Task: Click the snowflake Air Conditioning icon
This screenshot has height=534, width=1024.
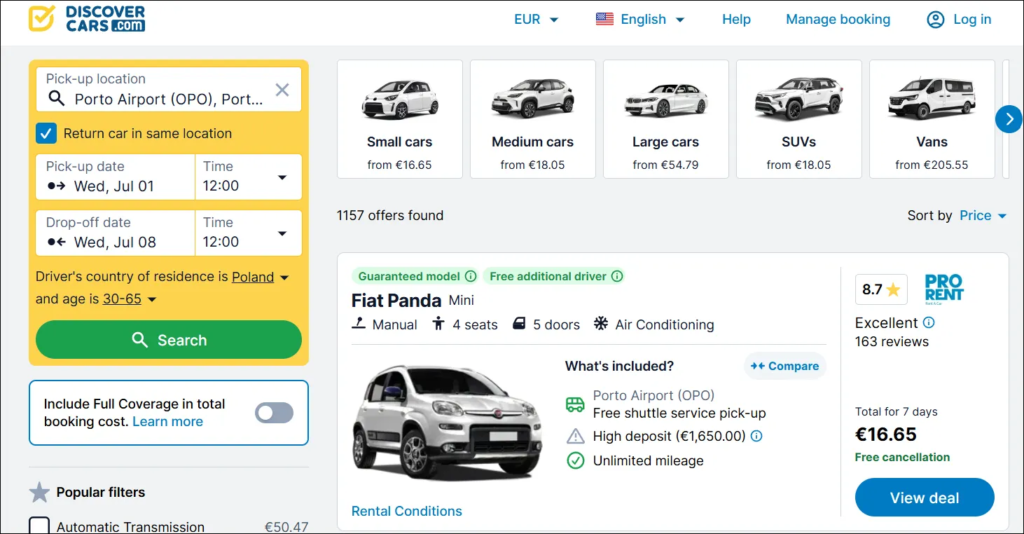Action: (601, 324)
